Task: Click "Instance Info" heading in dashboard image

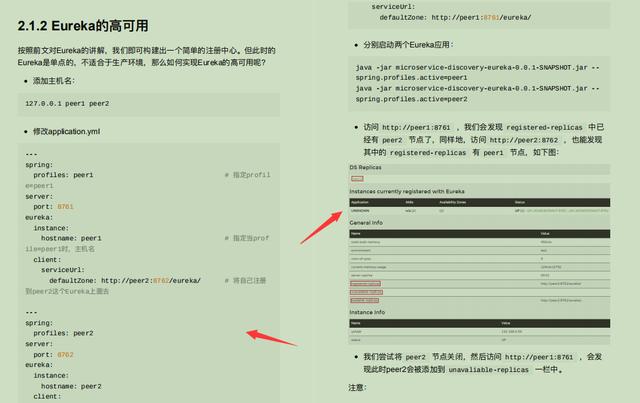Action: [367, 312]
